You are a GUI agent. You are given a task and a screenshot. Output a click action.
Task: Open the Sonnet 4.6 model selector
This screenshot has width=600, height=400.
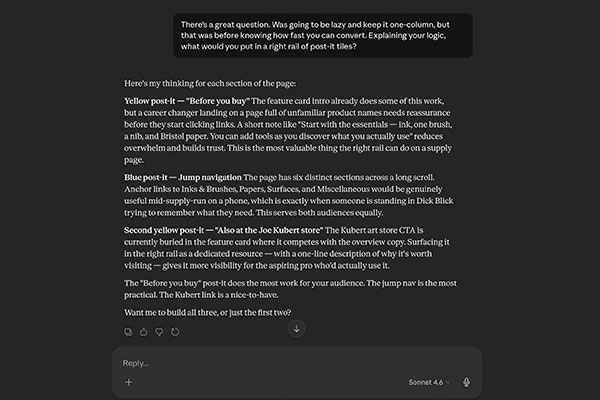pos(432,382)
